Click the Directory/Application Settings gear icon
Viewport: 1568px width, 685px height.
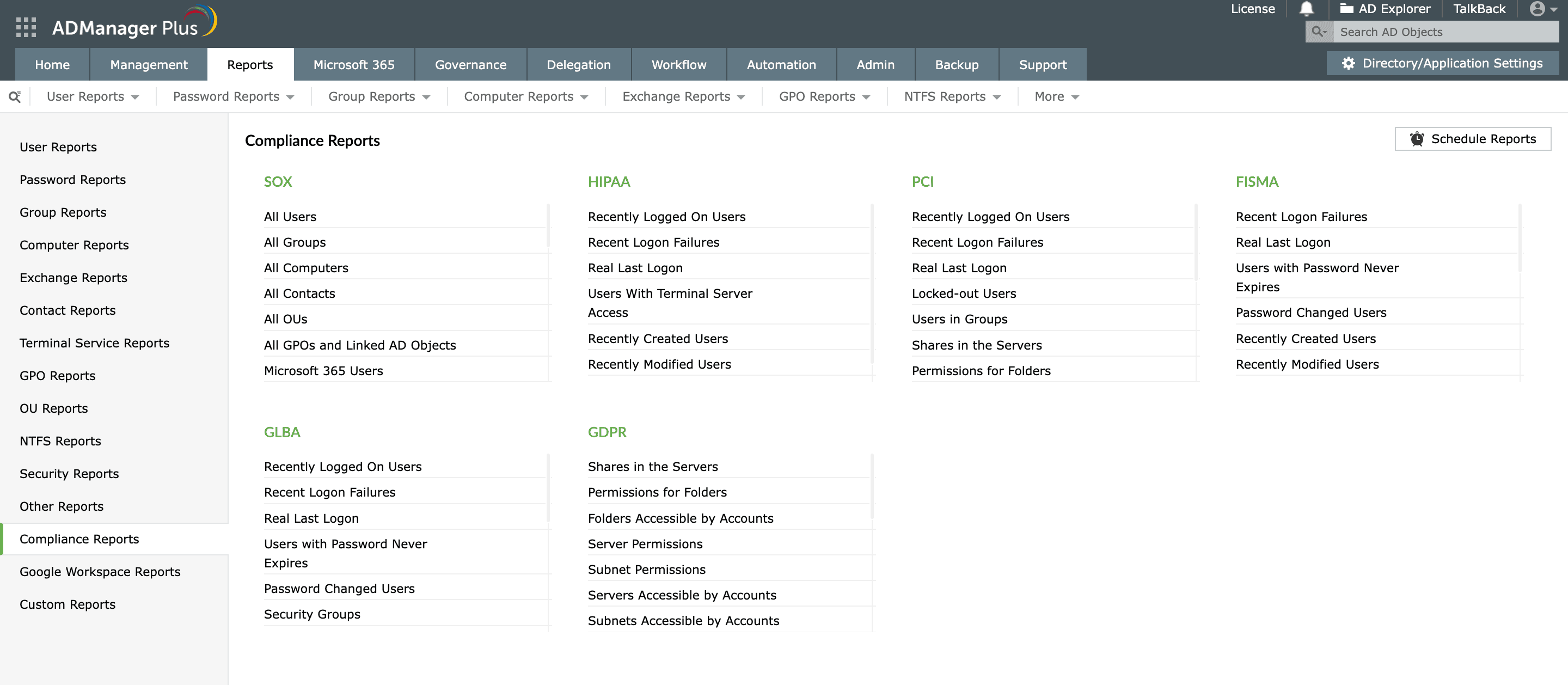(x=1348, y=63)
